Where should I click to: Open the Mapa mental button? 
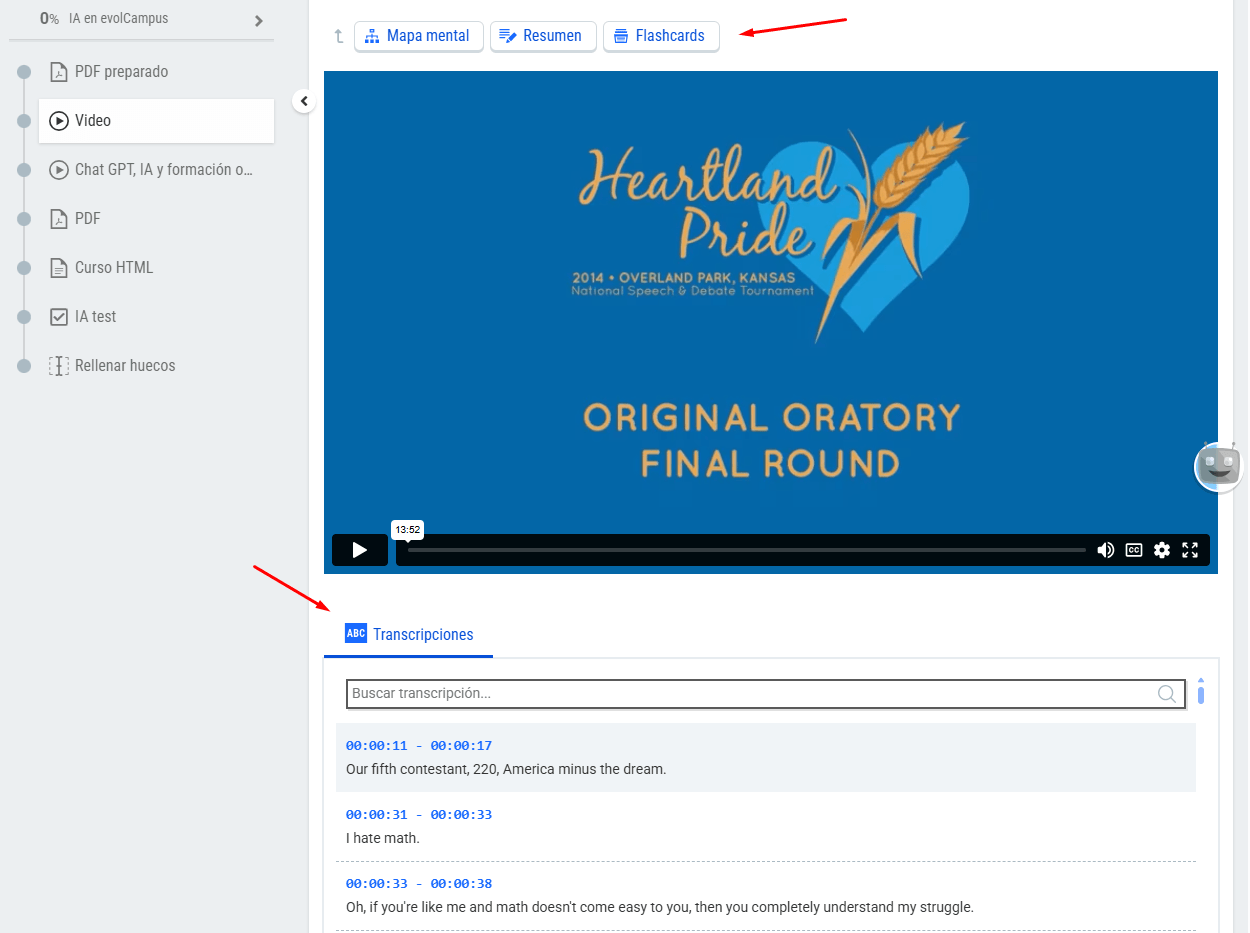point(418,36)
